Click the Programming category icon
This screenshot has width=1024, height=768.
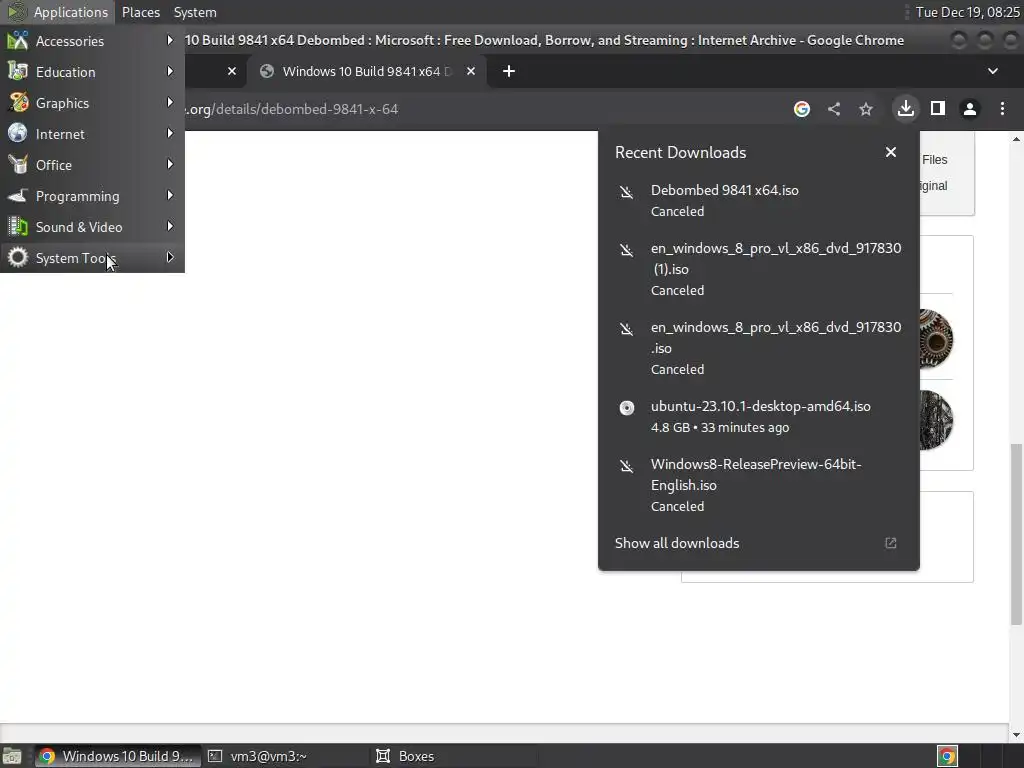[18, 196]
